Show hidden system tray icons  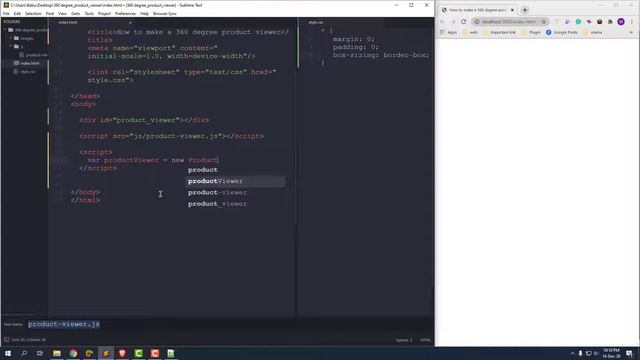[x=572, y=353]
